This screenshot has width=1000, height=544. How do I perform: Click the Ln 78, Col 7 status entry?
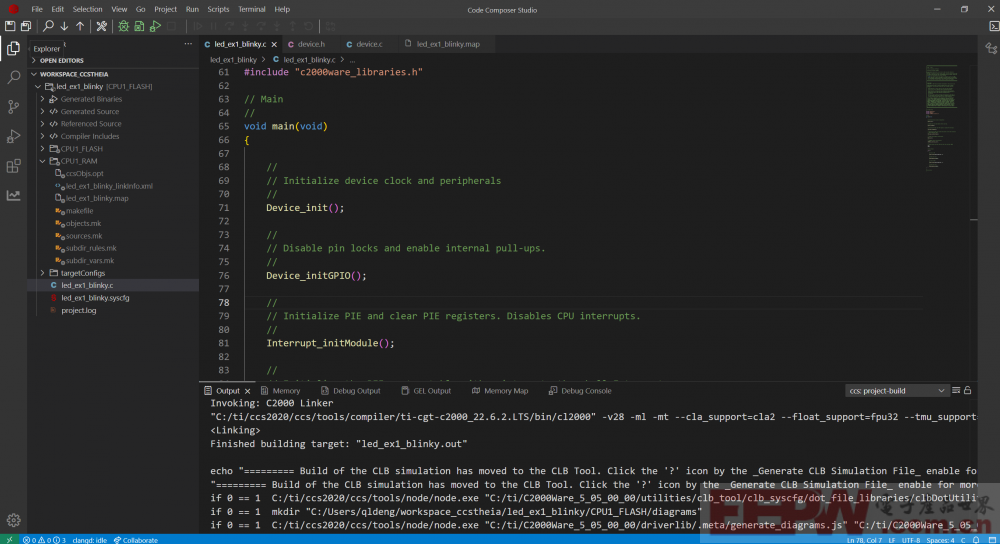click(x=864, y=540)
